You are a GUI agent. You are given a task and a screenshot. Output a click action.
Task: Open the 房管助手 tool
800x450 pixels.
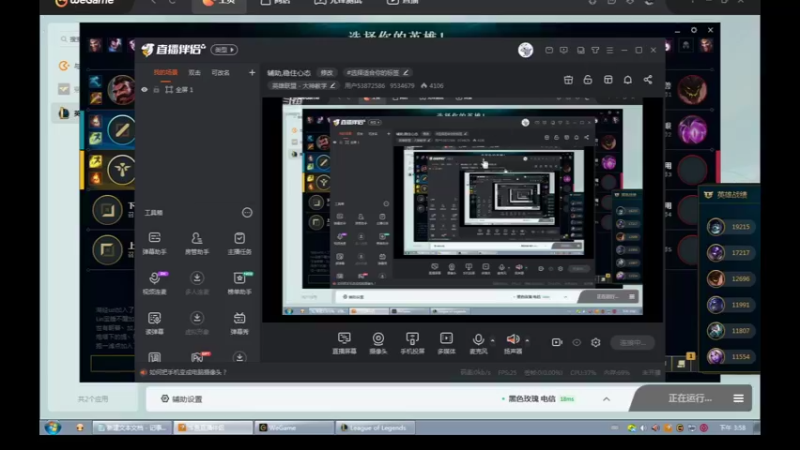(196, 243)
